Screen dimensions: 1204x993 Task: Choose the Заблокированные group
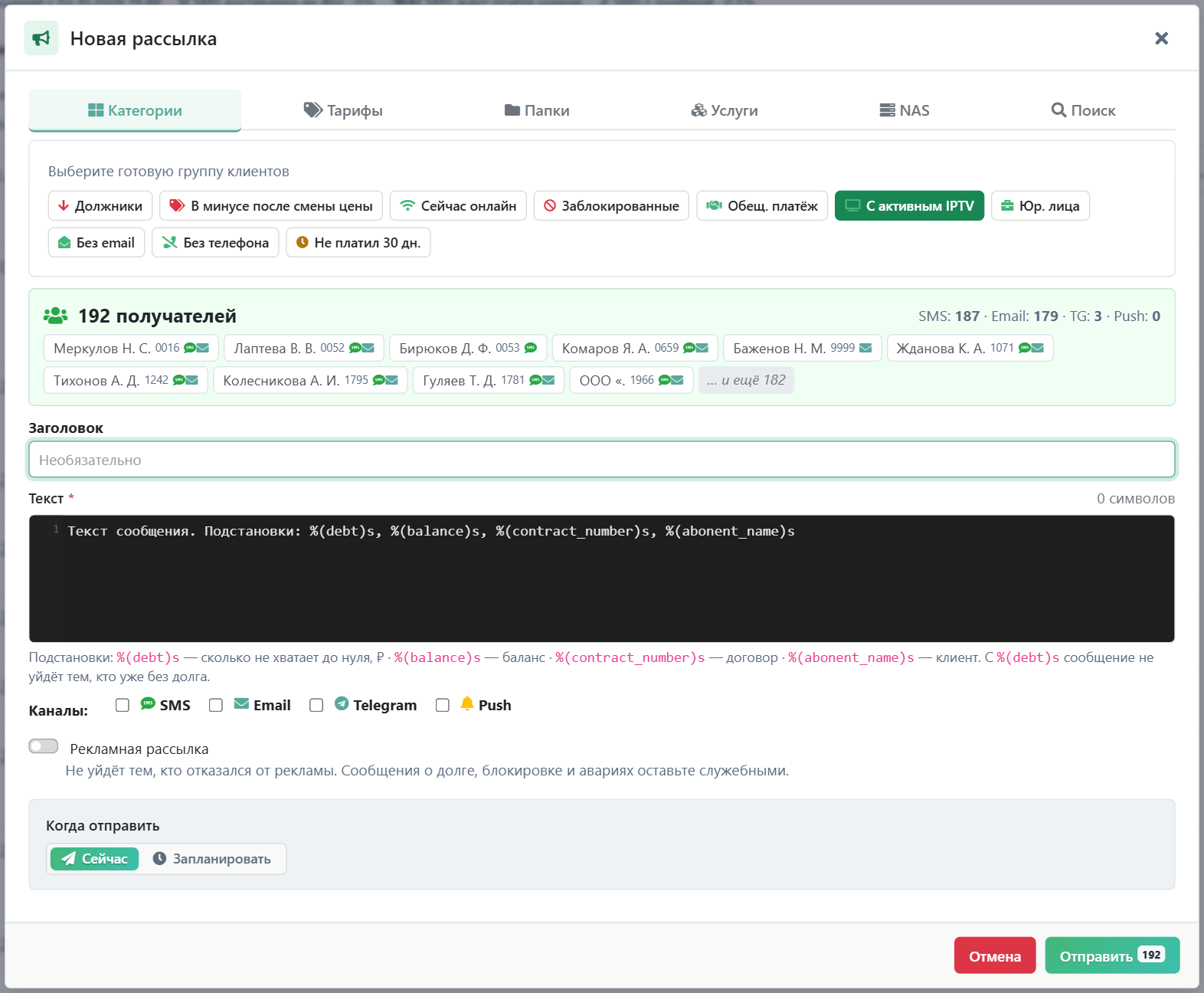pyautogui.click(x=611, y=205)
